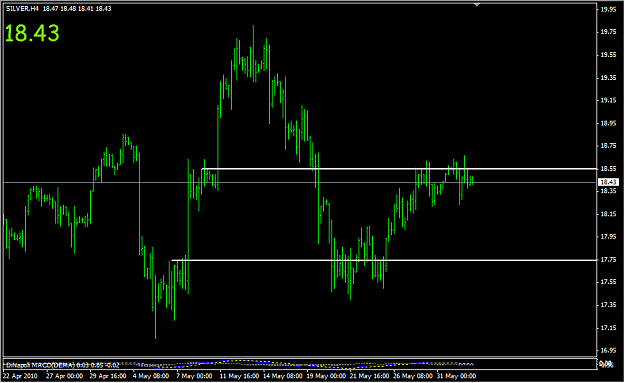Click the 4 May 08:00 time label
Viewport: 625px width, 383px height.
pos(151,376)
